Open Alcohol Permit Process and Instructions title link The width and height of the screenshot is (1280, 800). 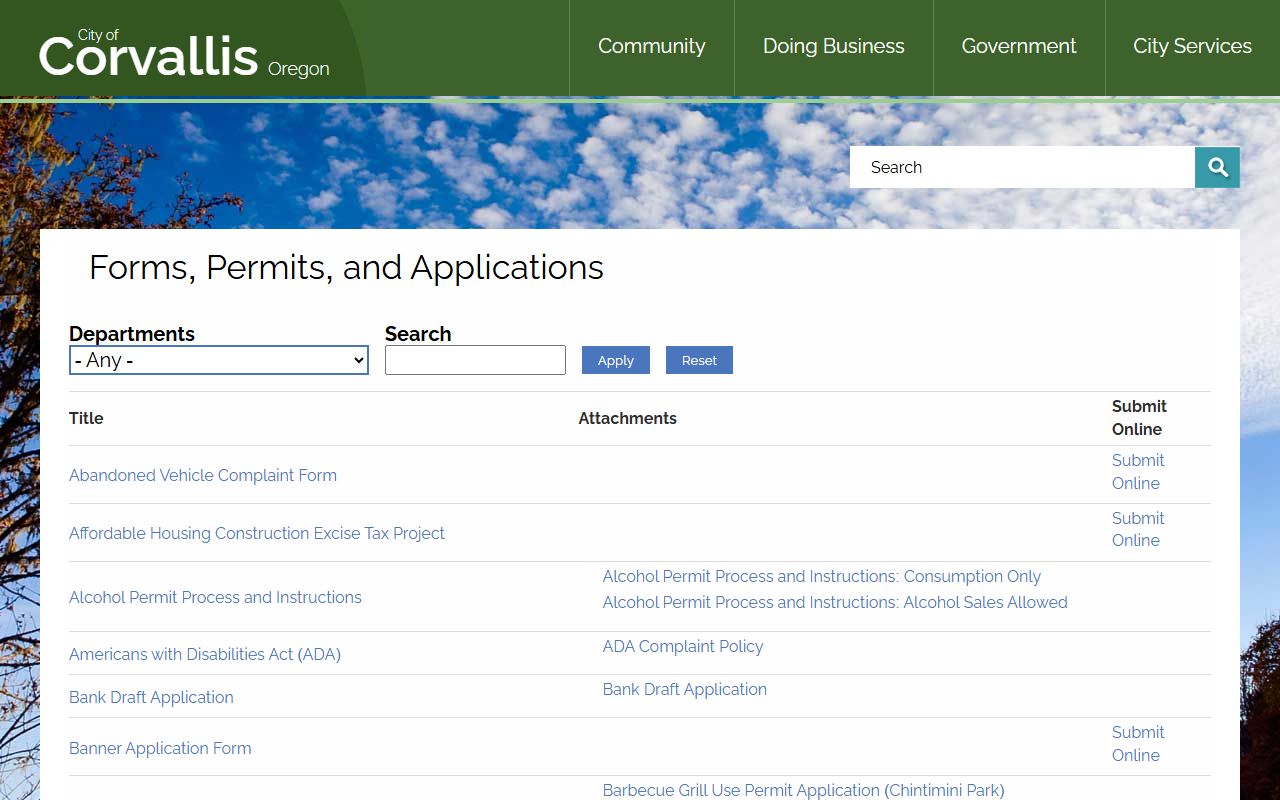215,597
